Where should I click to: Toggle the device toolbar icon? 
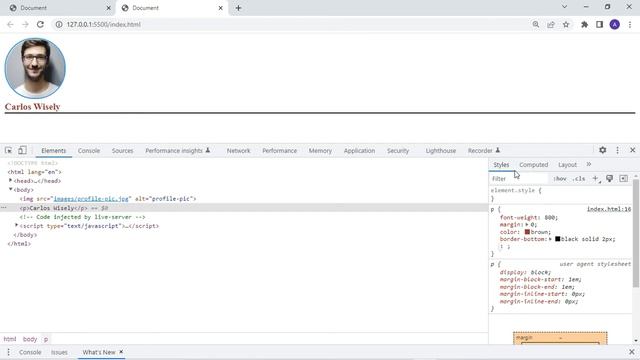tap(22, 150)
